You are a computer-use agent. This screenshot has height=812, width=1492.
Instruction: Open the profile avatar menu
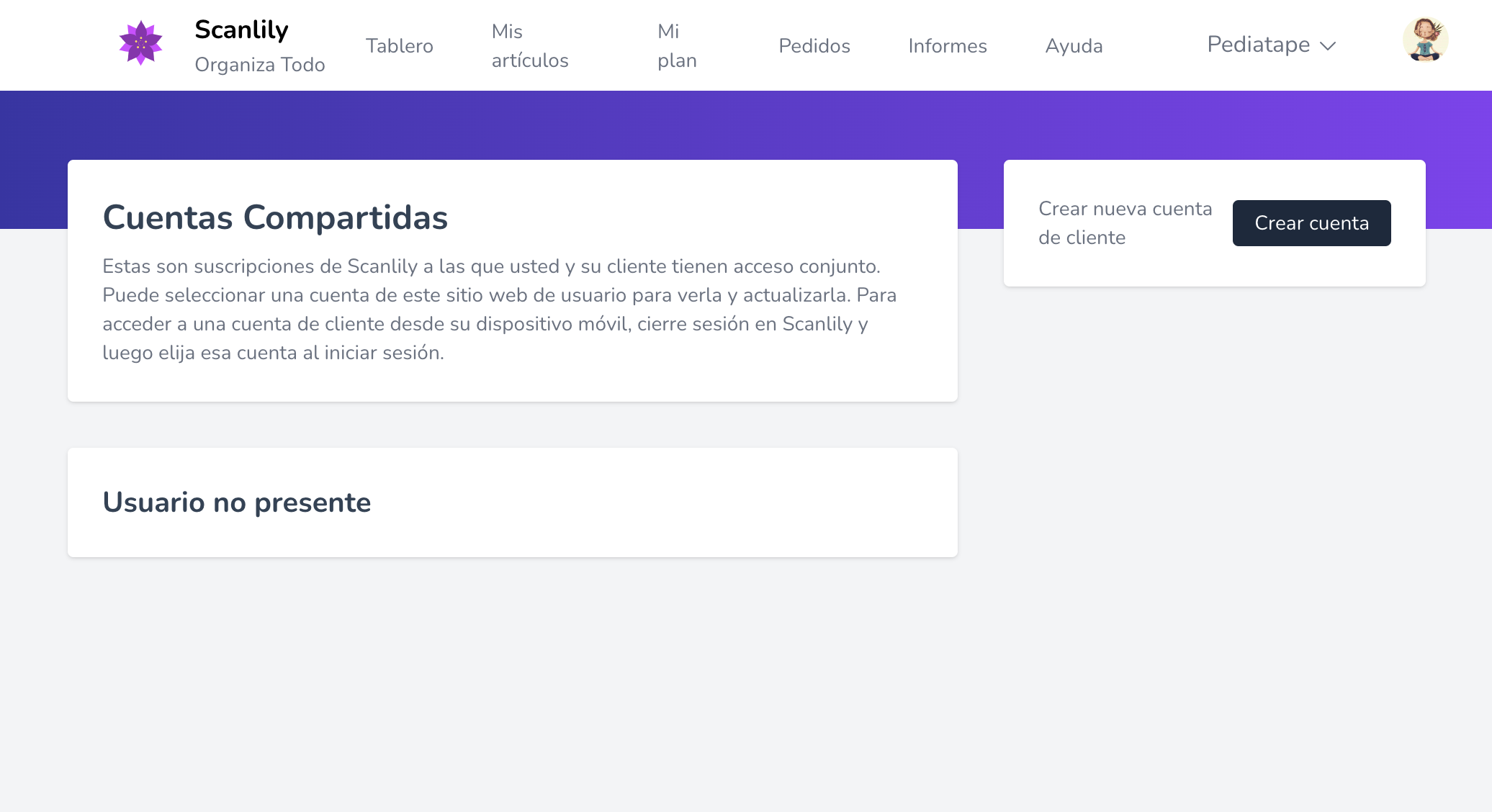1426,41
